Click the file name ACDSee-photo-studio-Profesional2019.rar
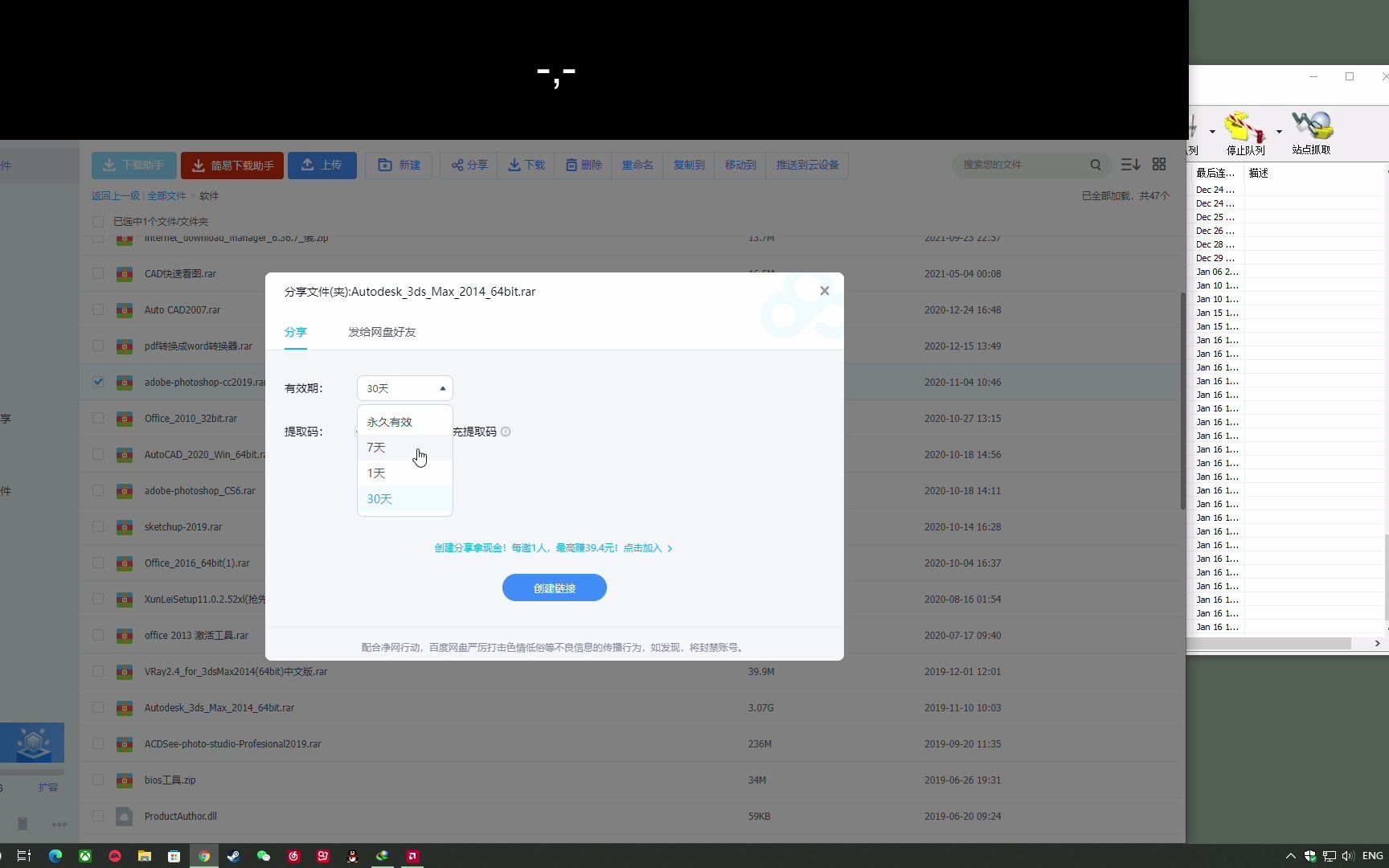 (232, 744)
